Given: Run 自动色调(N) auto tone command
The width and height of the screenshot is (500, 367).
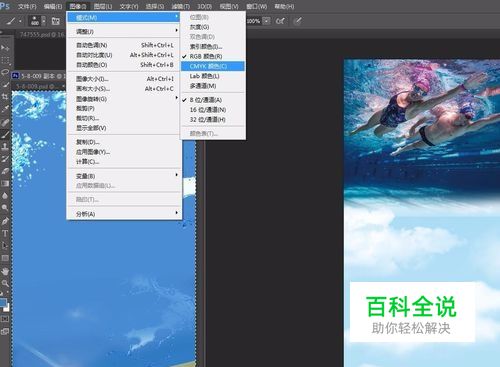Looking at the screenshot, I should [124, 45].
